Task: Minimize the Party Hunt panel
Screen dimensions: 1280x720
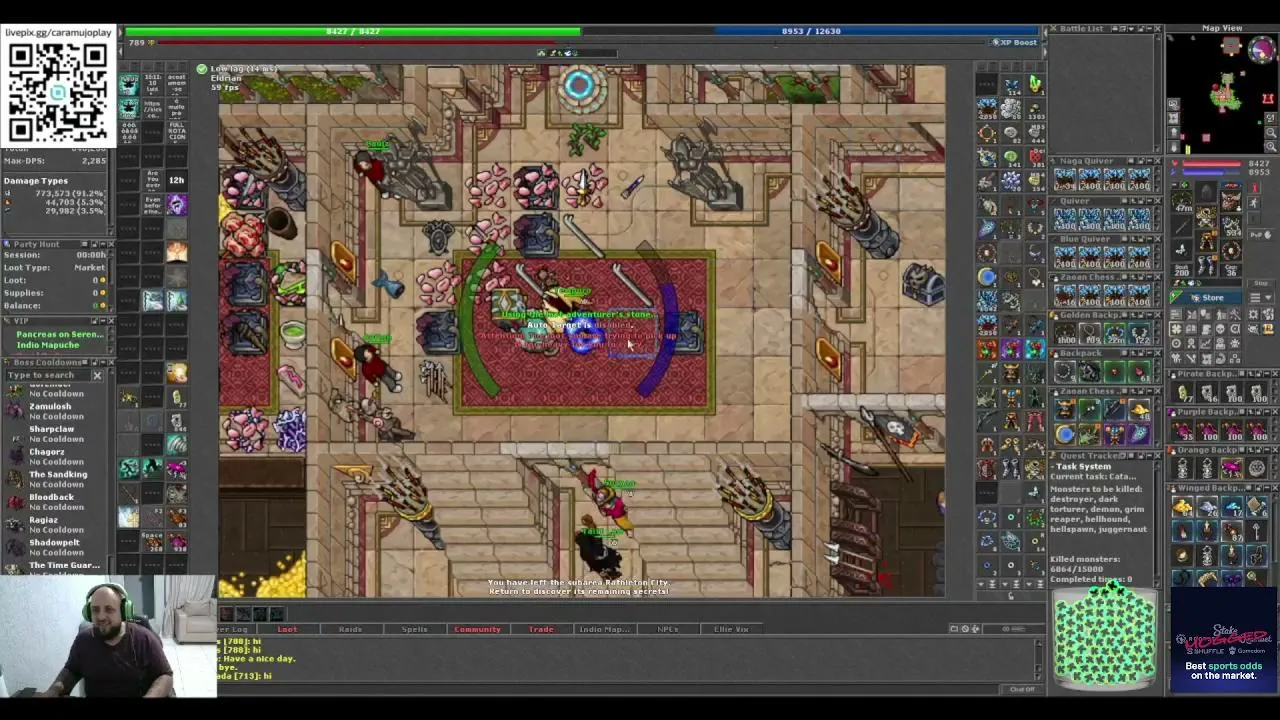Action: pyautogui.click(x=101, y=244)
